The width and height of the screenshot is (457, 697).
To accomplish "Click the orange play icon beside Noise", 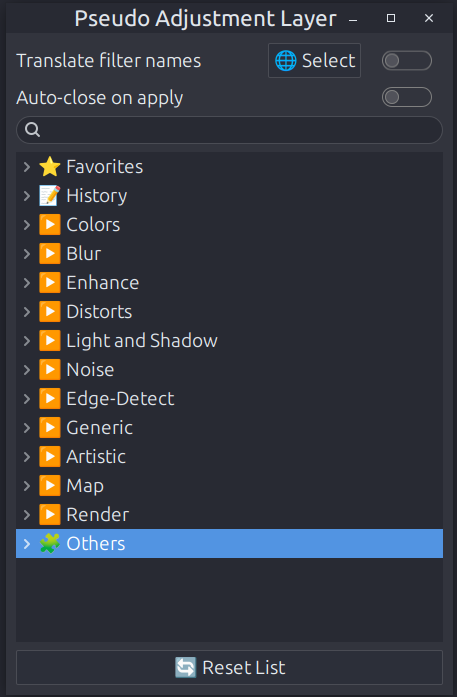I will pos(49,370).
